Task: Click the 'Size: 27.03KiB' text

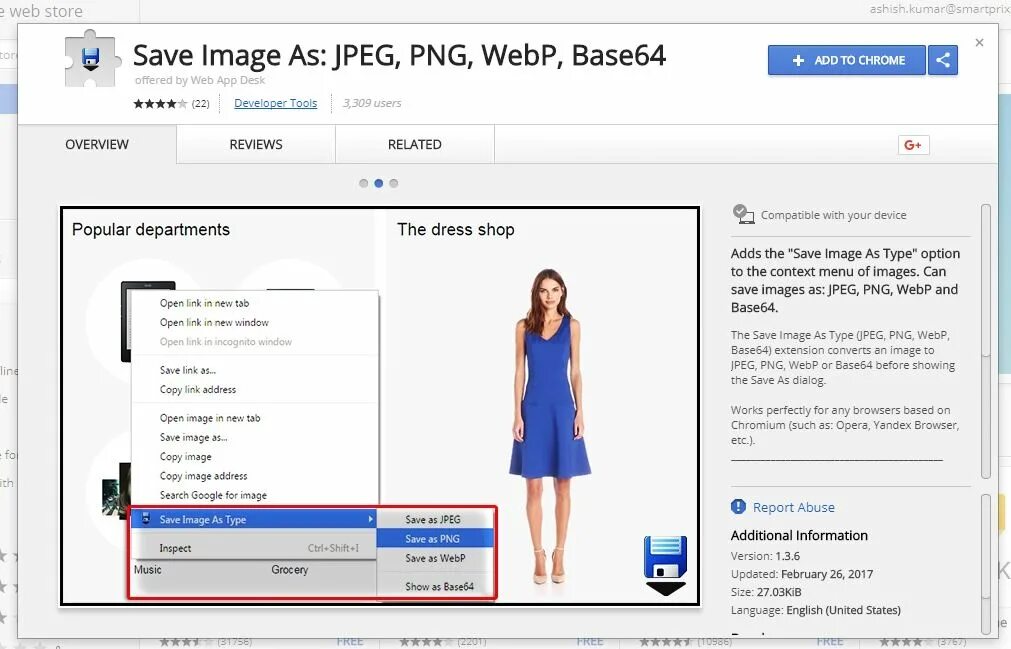Action: click(x=766, y=592)
